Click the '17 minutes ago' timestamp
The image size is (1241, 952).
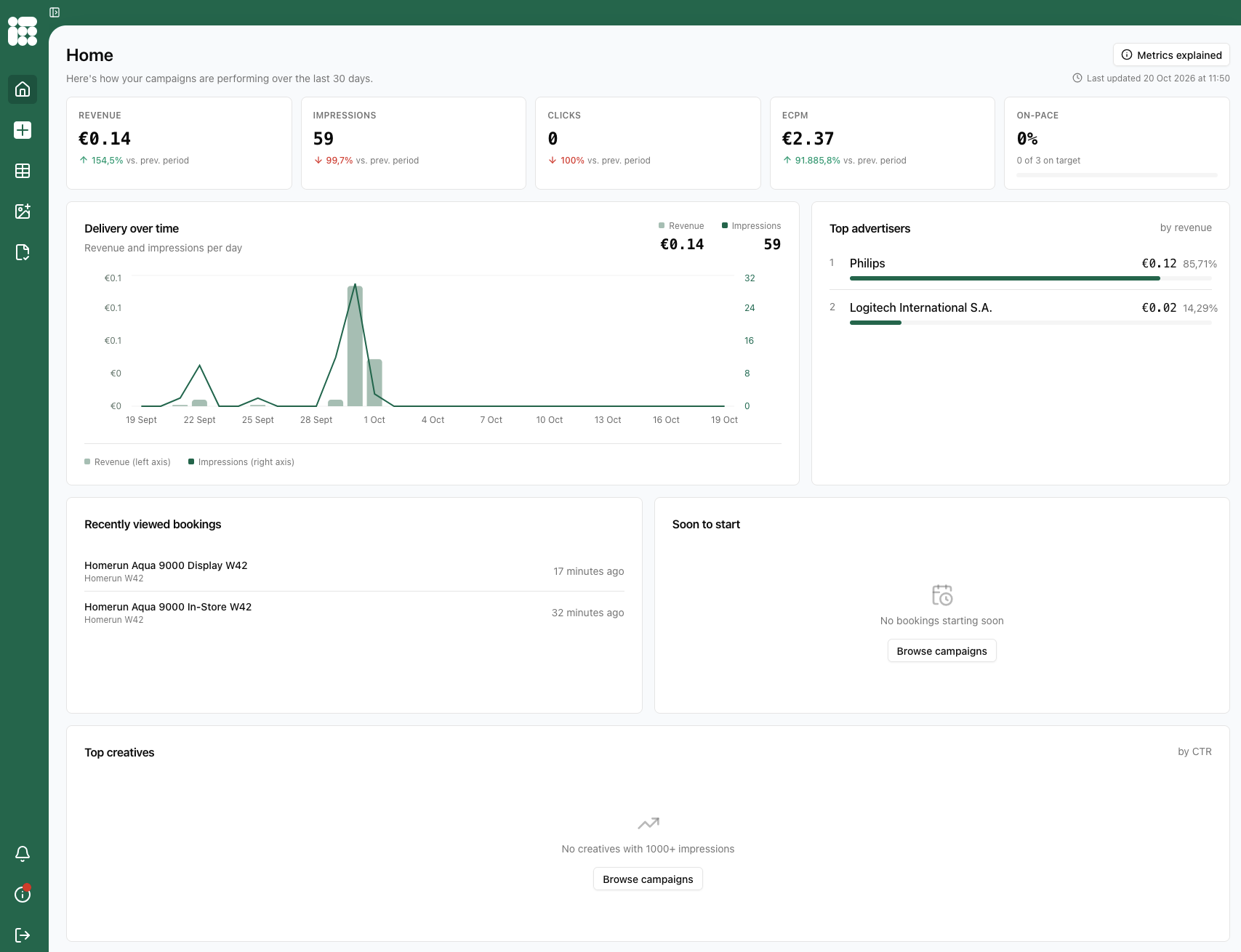589,571
